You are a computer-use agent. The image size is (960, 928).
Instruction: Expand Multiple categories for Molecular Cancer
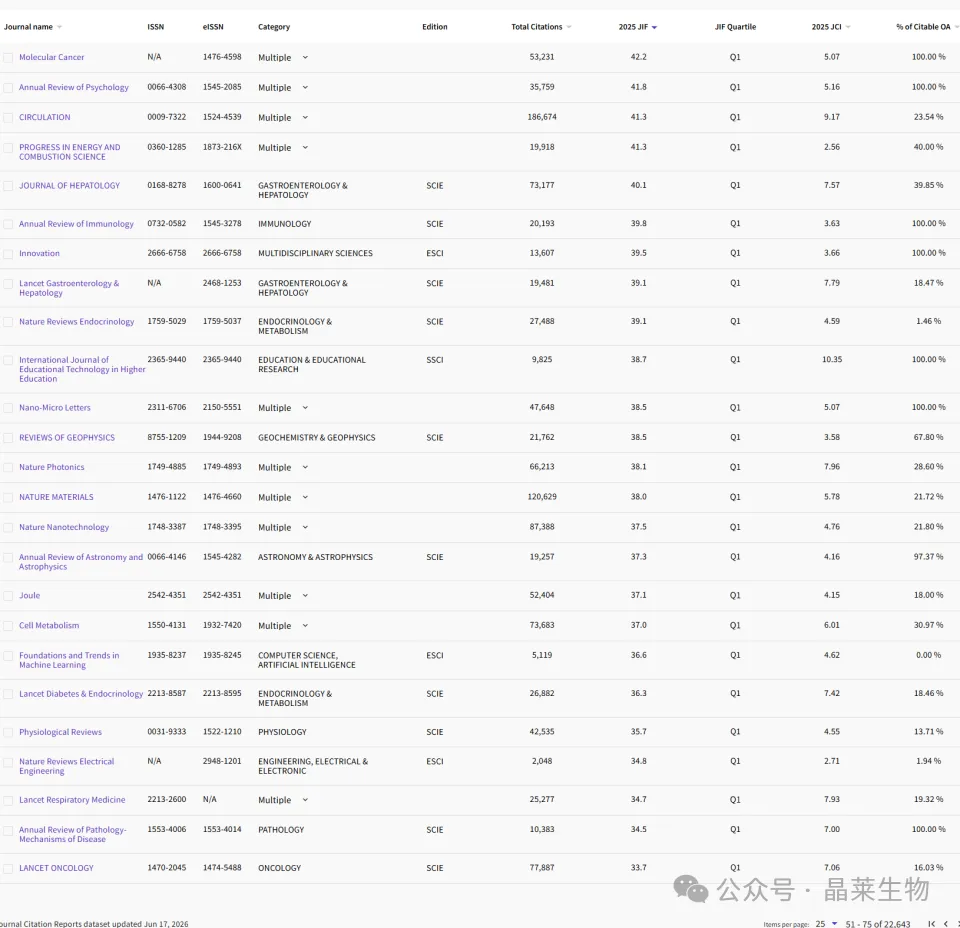tap(305, 58)
